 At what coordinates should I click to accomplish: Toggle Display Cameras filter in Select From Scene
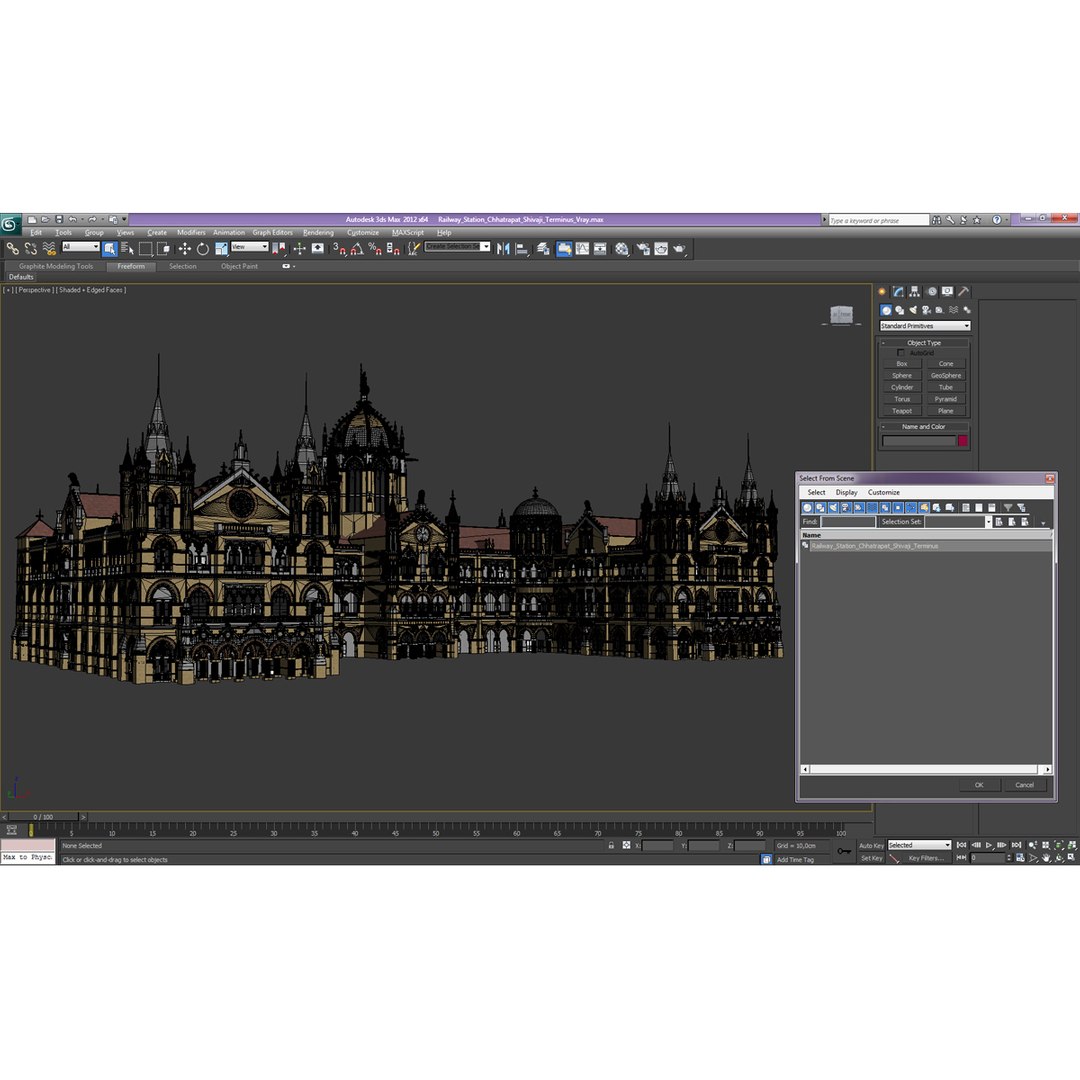[x=847, y=508]
